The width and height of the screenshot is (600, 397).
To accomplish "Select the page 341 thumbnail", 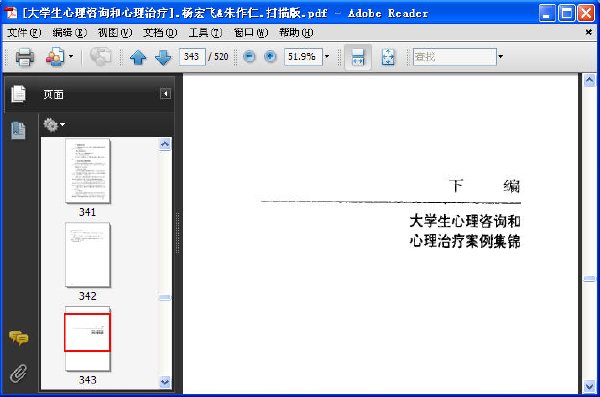I will click(x=88, y=171).
